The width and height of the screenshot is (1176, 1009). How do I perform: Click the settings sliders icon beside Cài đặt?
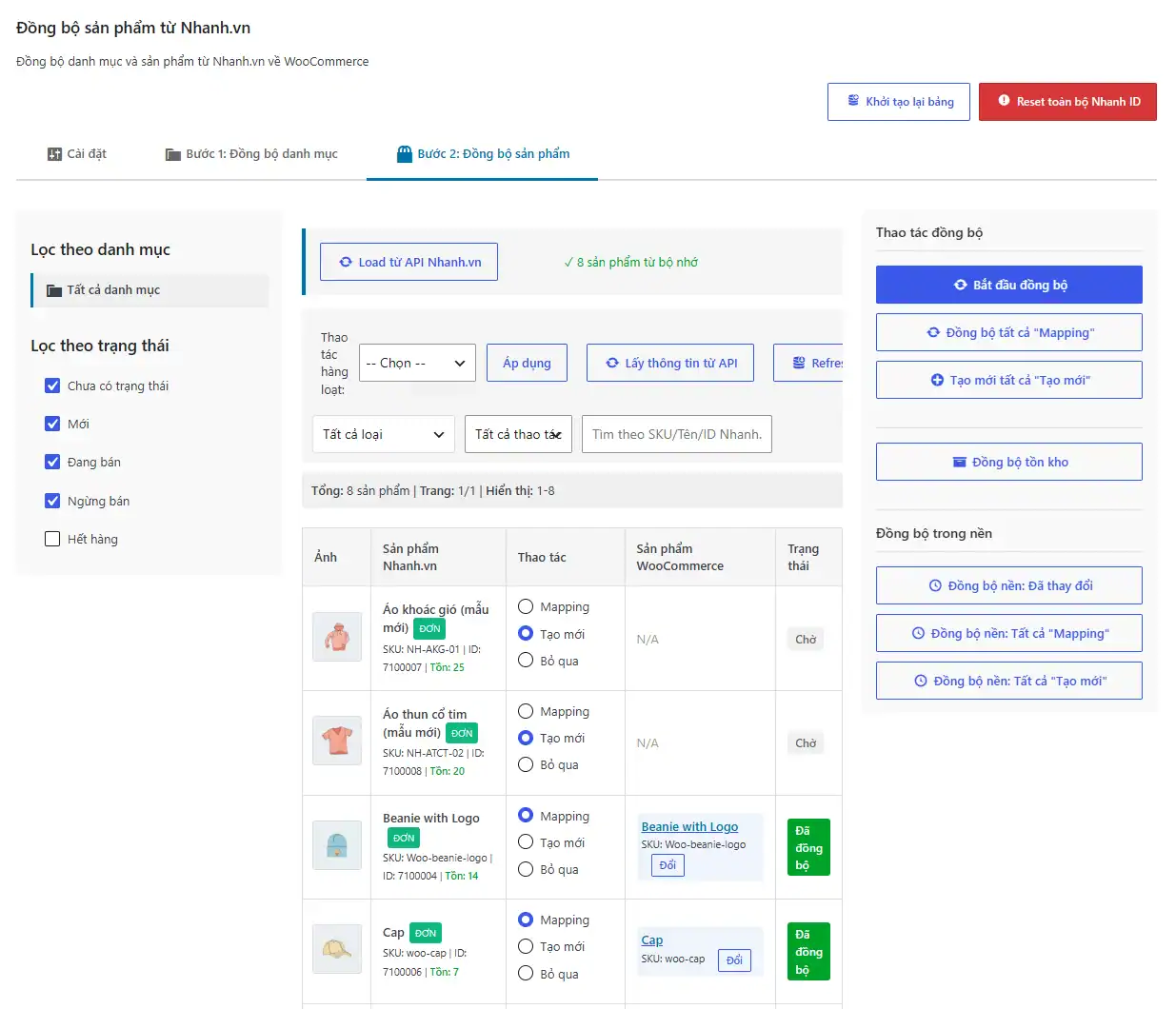[x=54, y=154]
